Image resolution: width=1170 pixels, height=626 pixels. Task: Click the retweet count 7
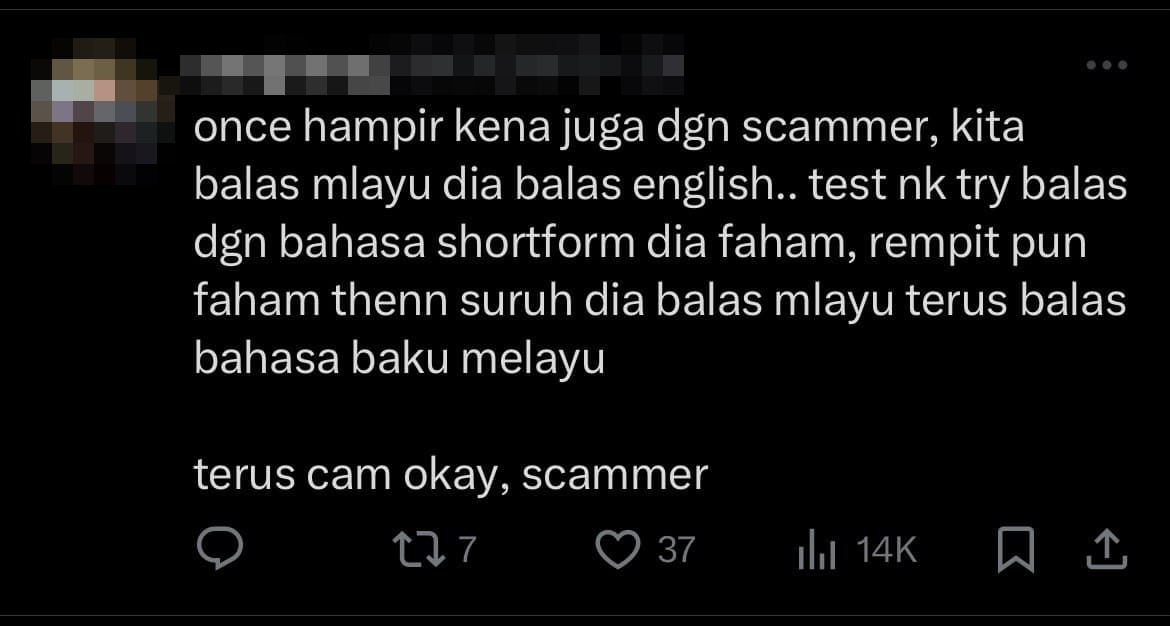click(466, 550)
